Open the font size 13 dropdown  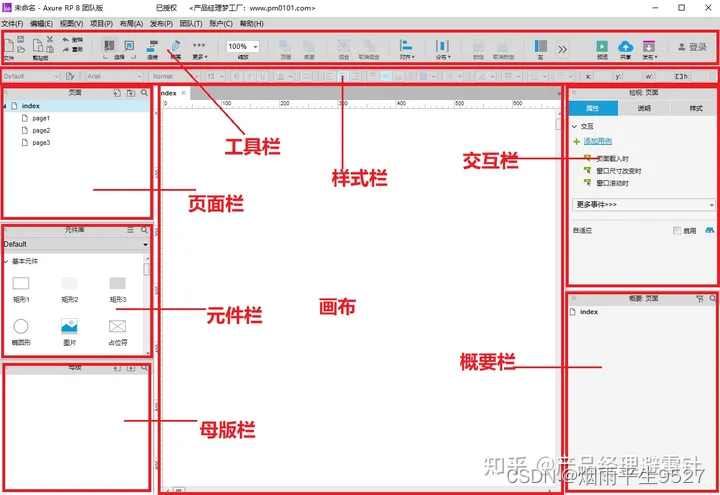[215, 76]
